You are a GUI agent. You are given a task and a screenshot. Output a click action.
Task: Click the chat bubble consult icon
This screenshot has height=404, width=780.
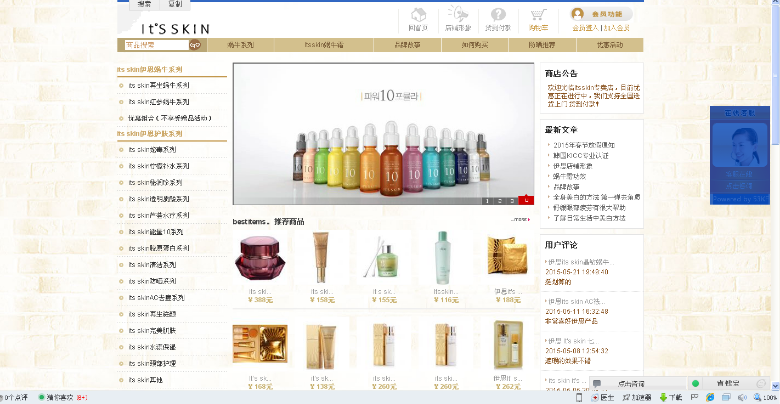(x=597, y=384)
